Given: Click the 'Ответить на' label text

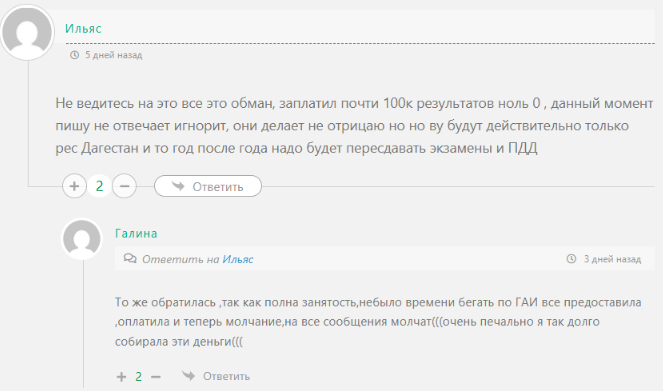Looking at the screenshot, I should (x=181, y=259).
